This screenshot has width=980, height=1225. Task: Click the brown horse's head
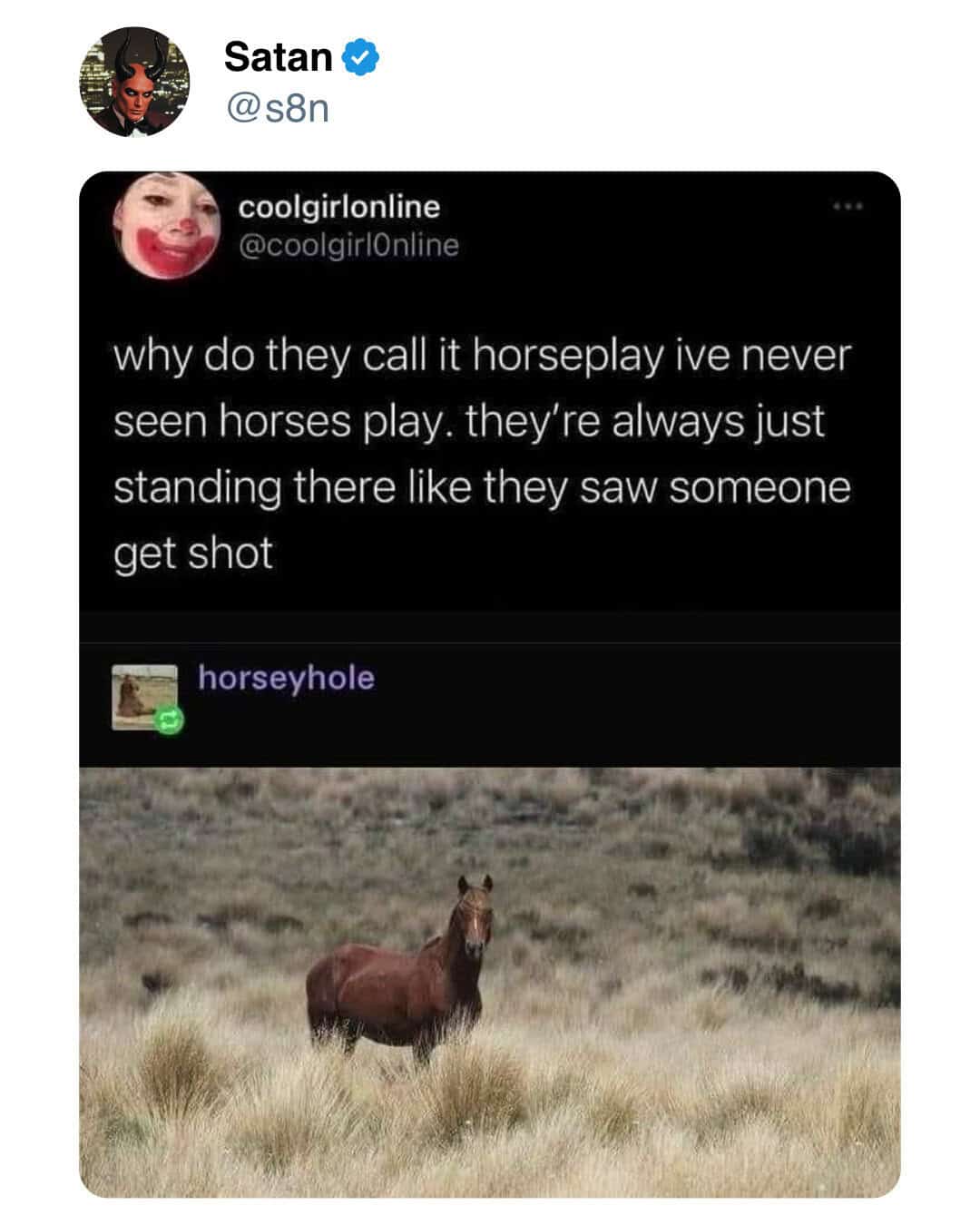tap(475, 916)
